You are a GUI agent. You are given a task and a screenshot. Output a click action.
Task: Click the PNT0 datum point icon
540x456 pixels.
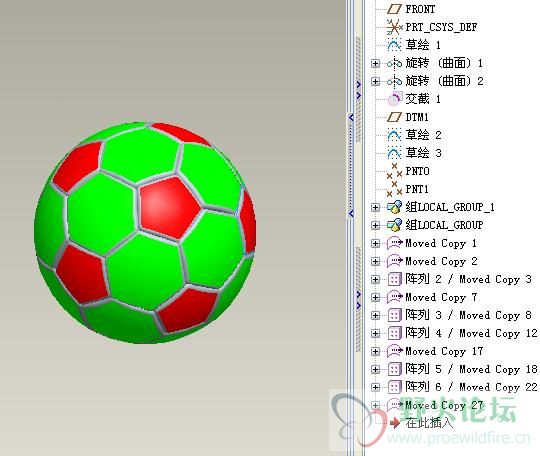tap(394, 171)
